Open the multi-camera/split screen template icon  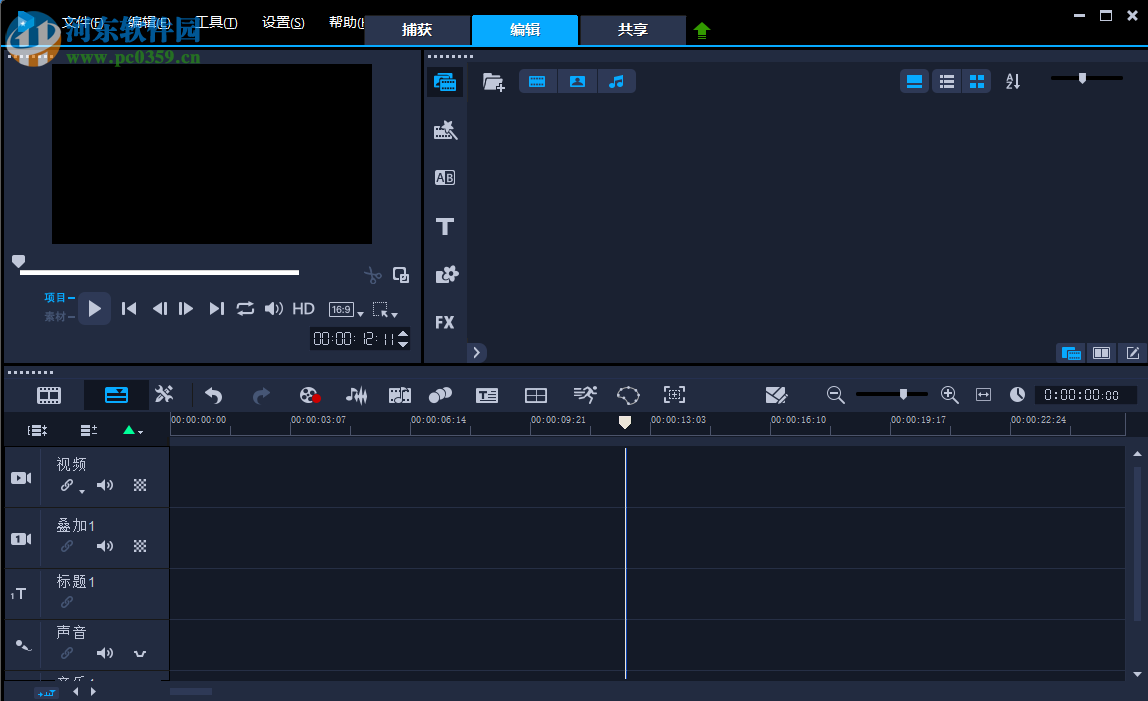[536, 396]
